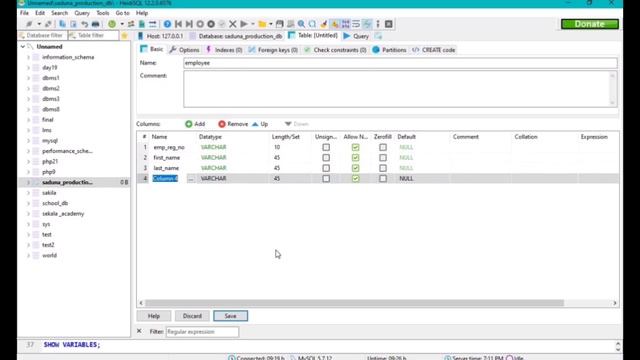
Task: Click the three vertical dots toolbar icon
Action: coord(378,24)
